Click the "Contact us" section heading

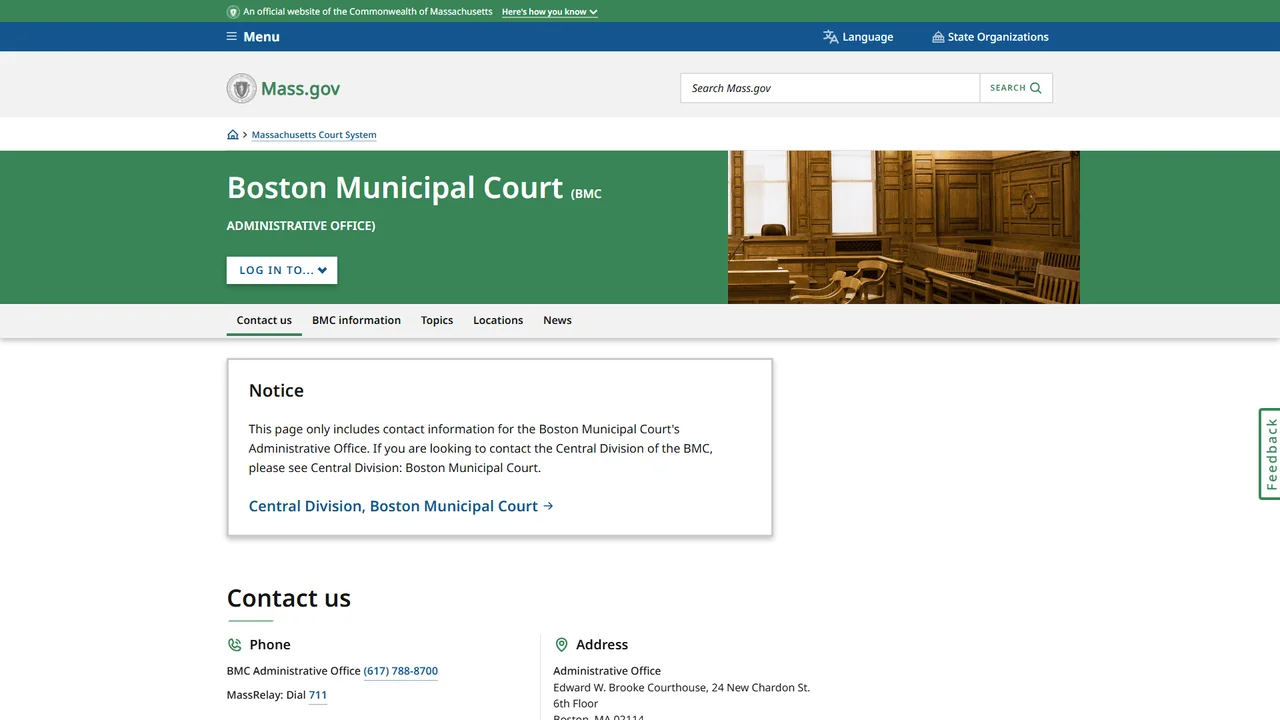(x=289, y=598)
